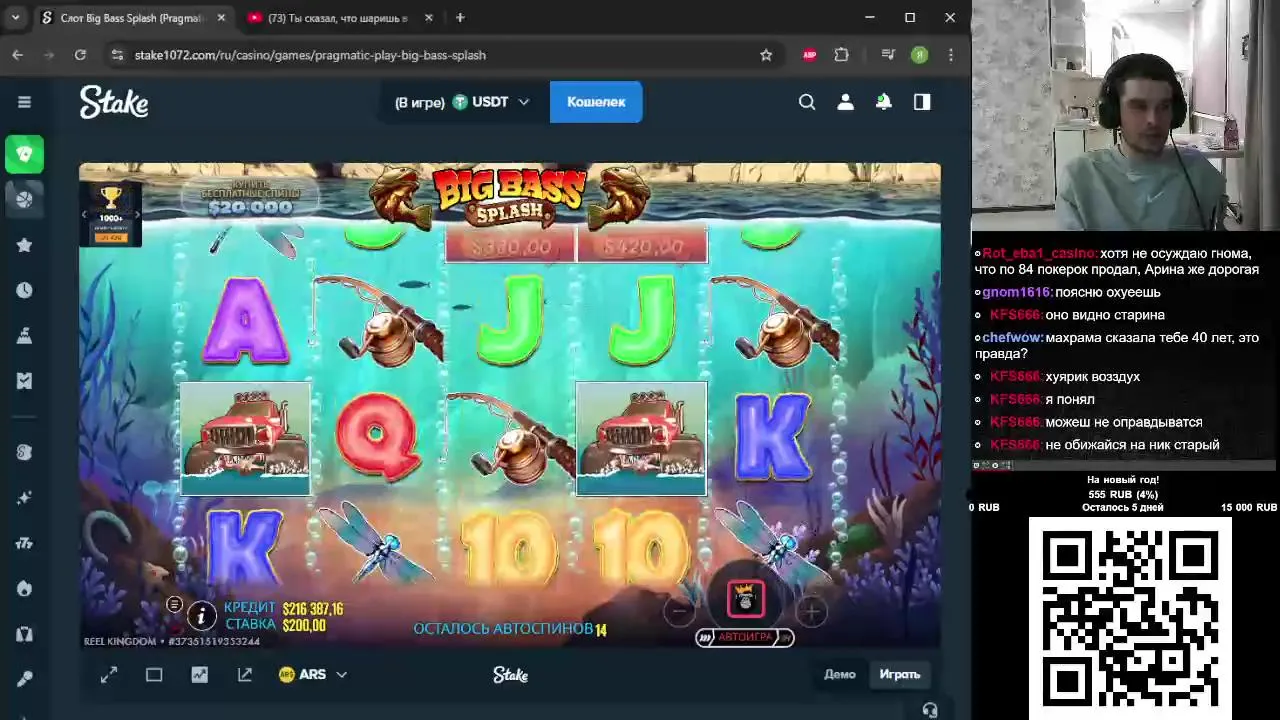1280x720 pixels.
Task: Click the QR code image
Action: (1130, 617)
